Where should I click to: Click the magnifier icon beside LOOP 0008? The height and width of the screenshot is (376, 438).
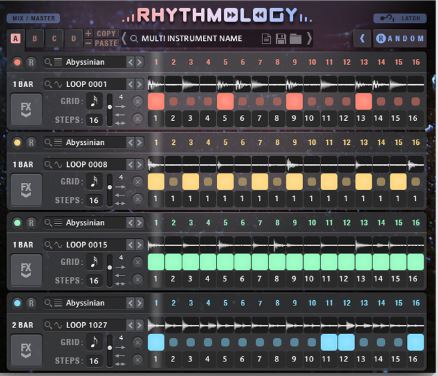pos(48,164)
